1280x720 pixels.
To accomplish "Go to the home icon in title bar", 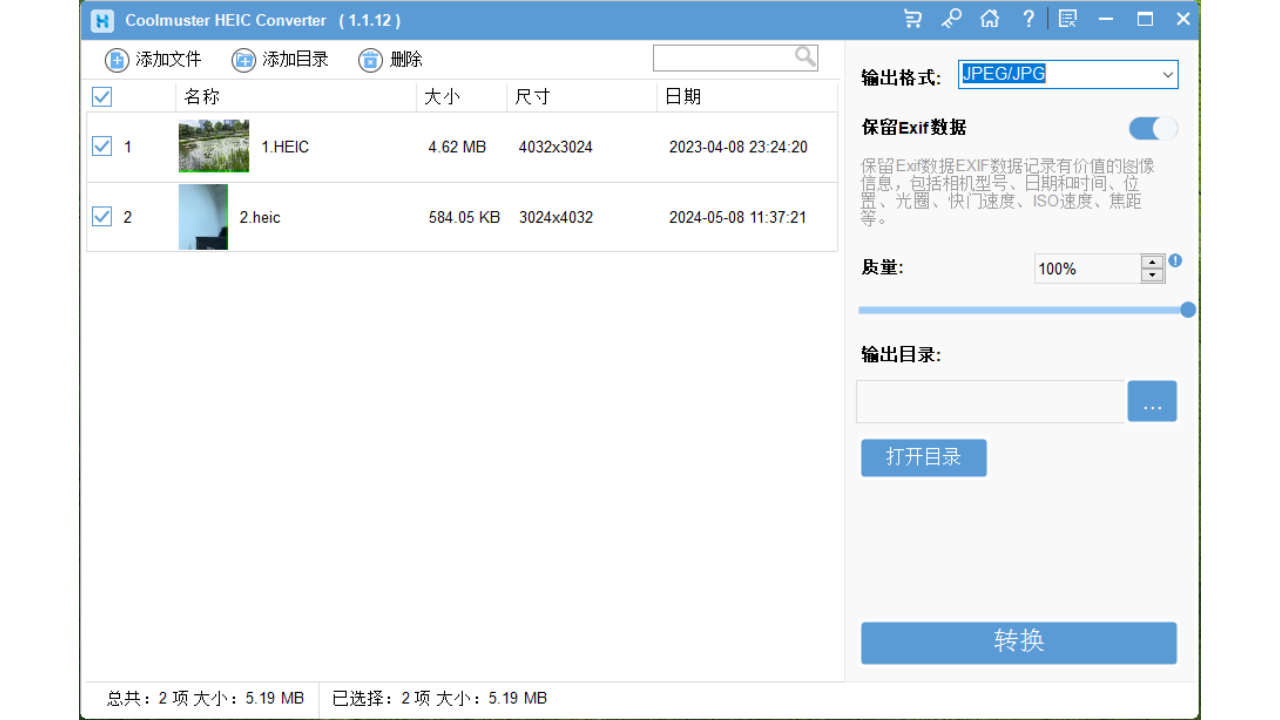I will click(990, 19).
